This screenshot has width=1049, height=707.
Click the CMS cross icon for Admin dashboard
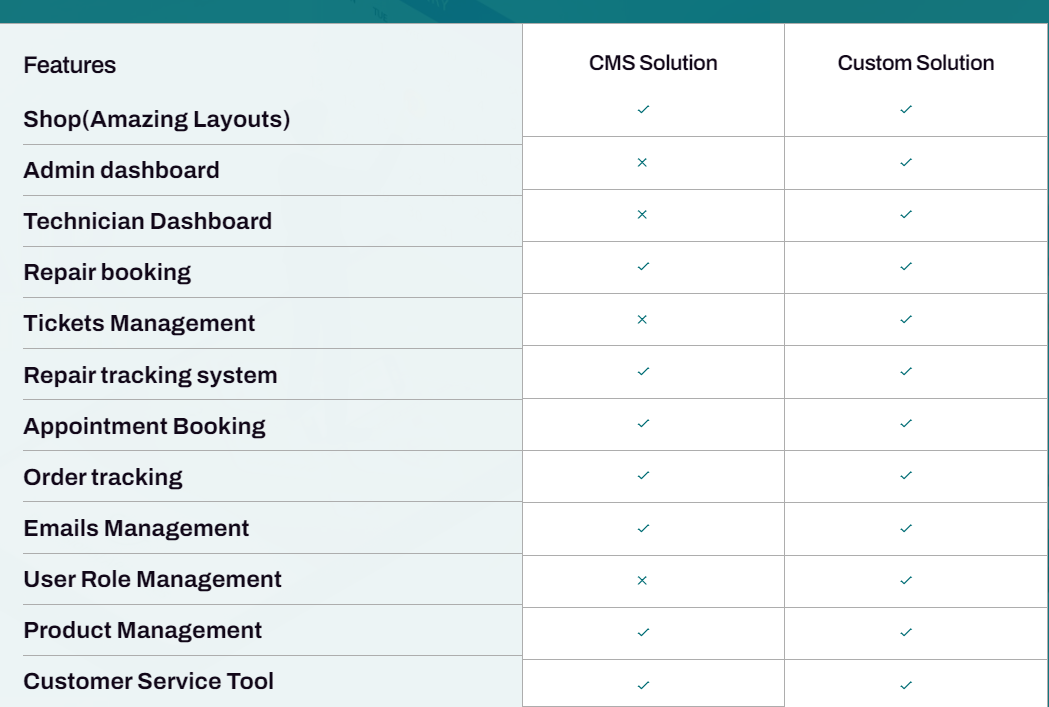642,162
